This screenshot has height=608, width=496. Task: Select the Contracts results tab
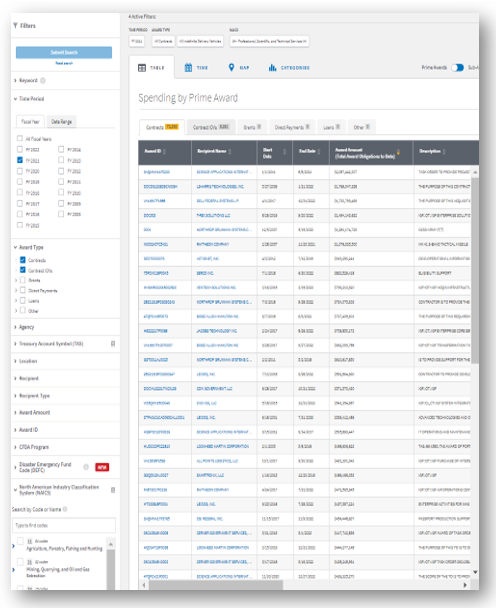coord(162,127)
